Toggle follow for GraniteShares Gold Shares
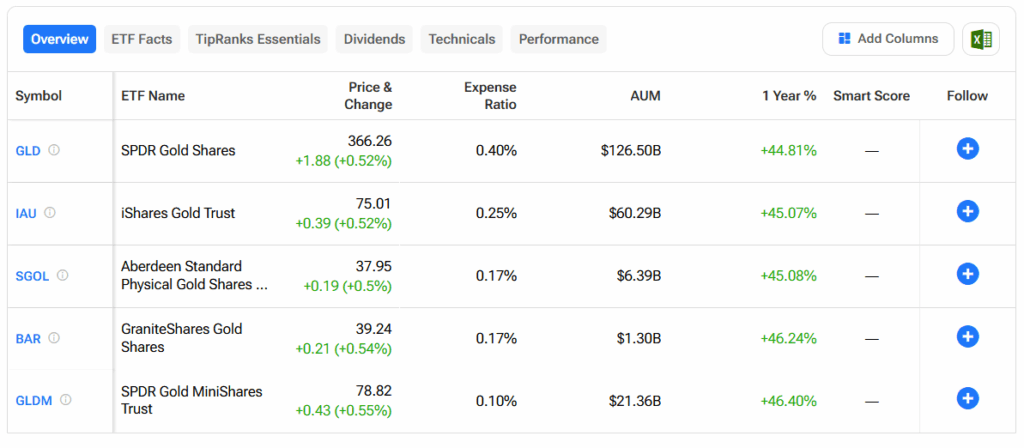The image size is (1024, 448). 967,337
